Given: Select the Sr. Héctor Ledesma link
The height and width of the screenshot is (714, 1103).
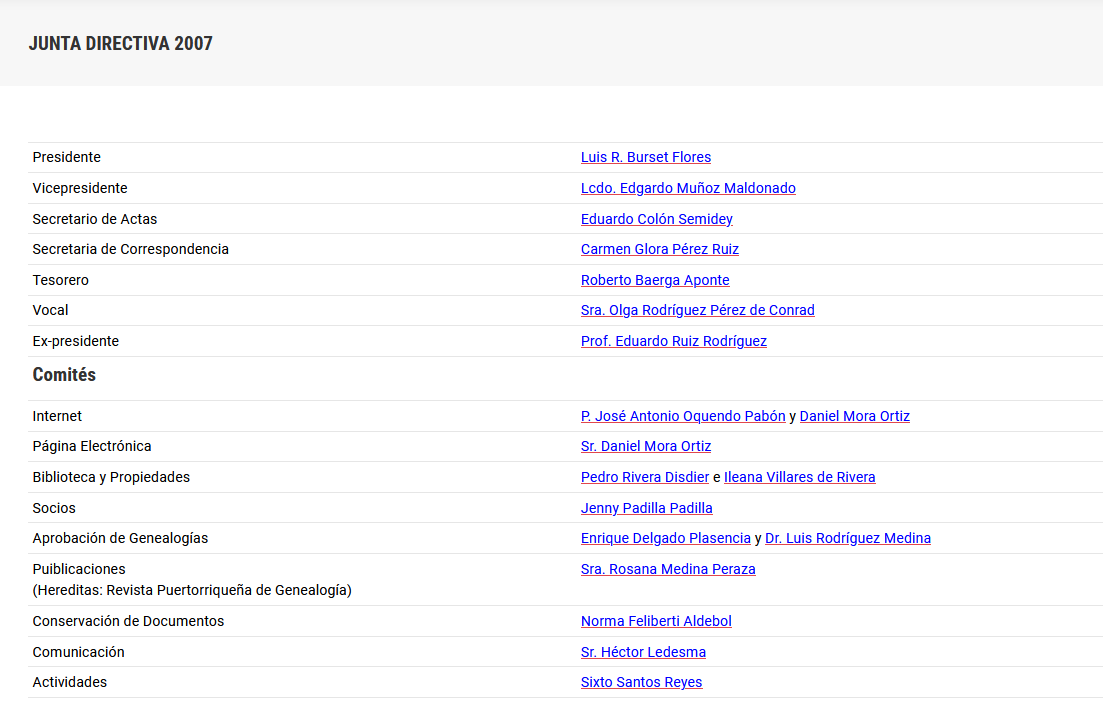Looking at the screenshot, I should (643, 652).
